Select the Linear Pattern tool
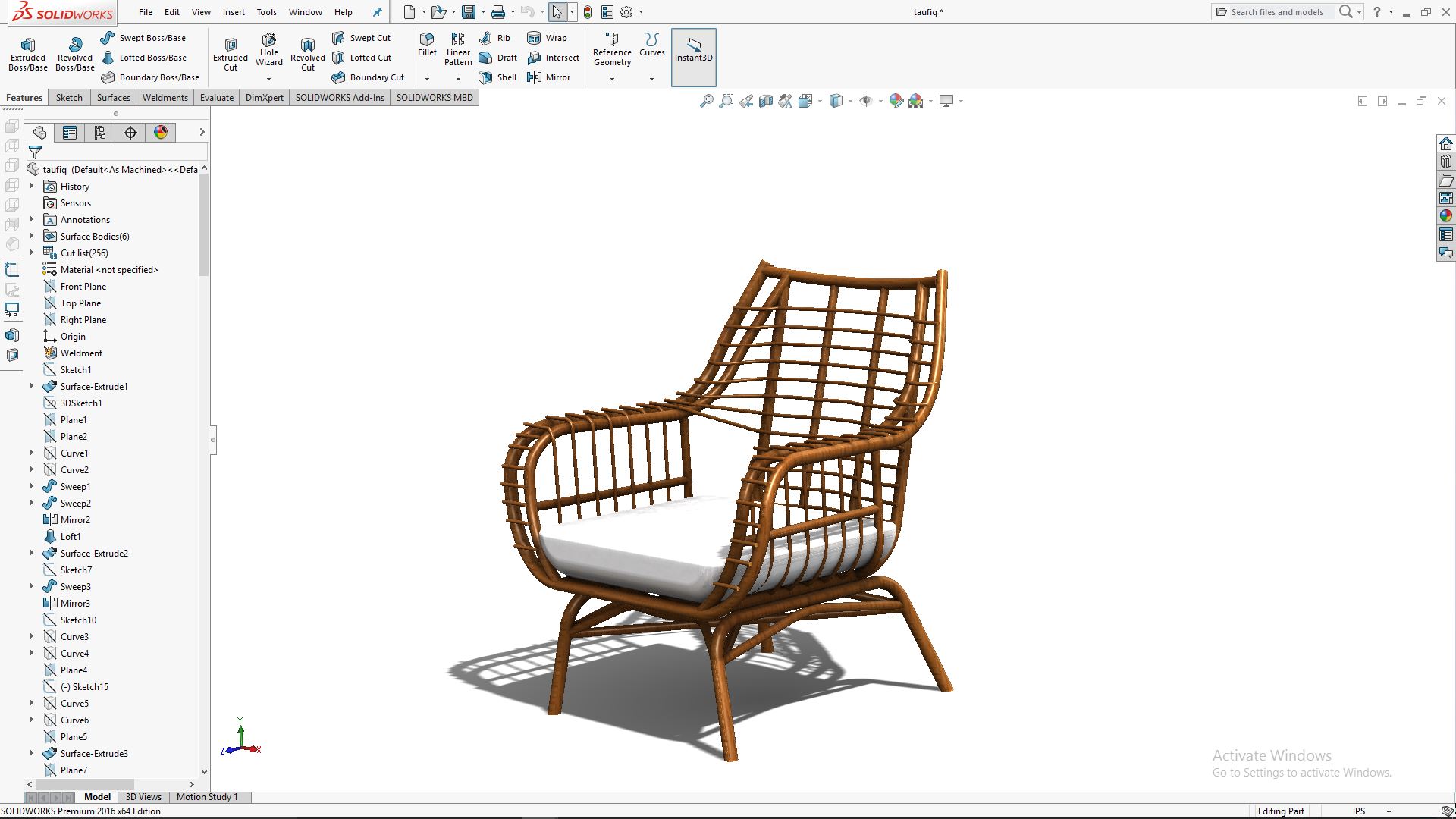 458,50
